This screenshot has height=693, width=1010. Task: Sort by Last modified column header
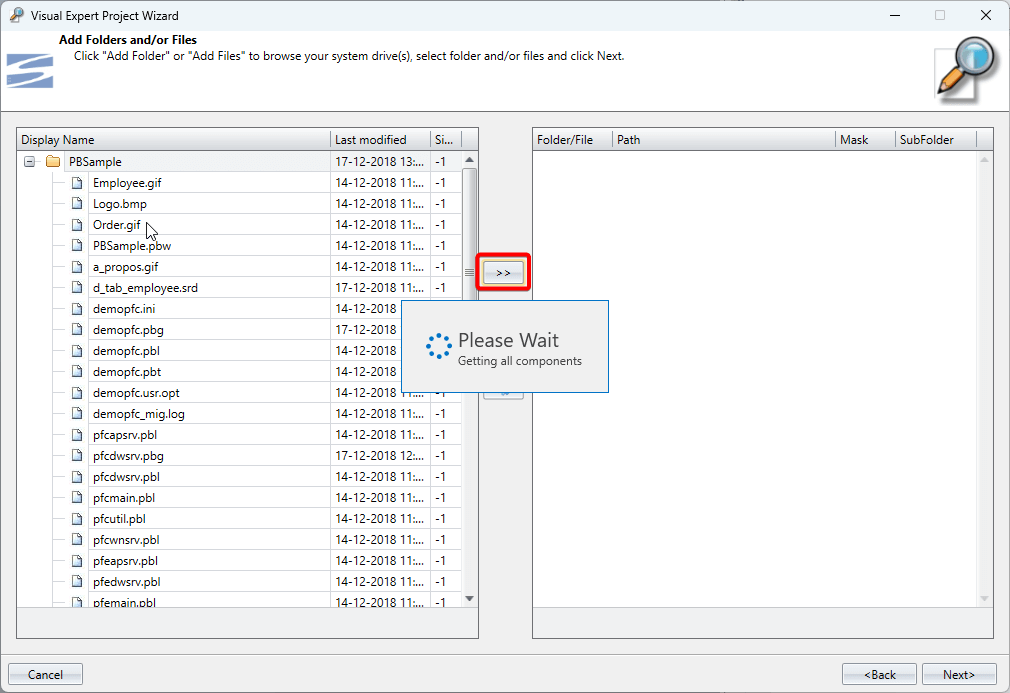[x=378, y=140]
